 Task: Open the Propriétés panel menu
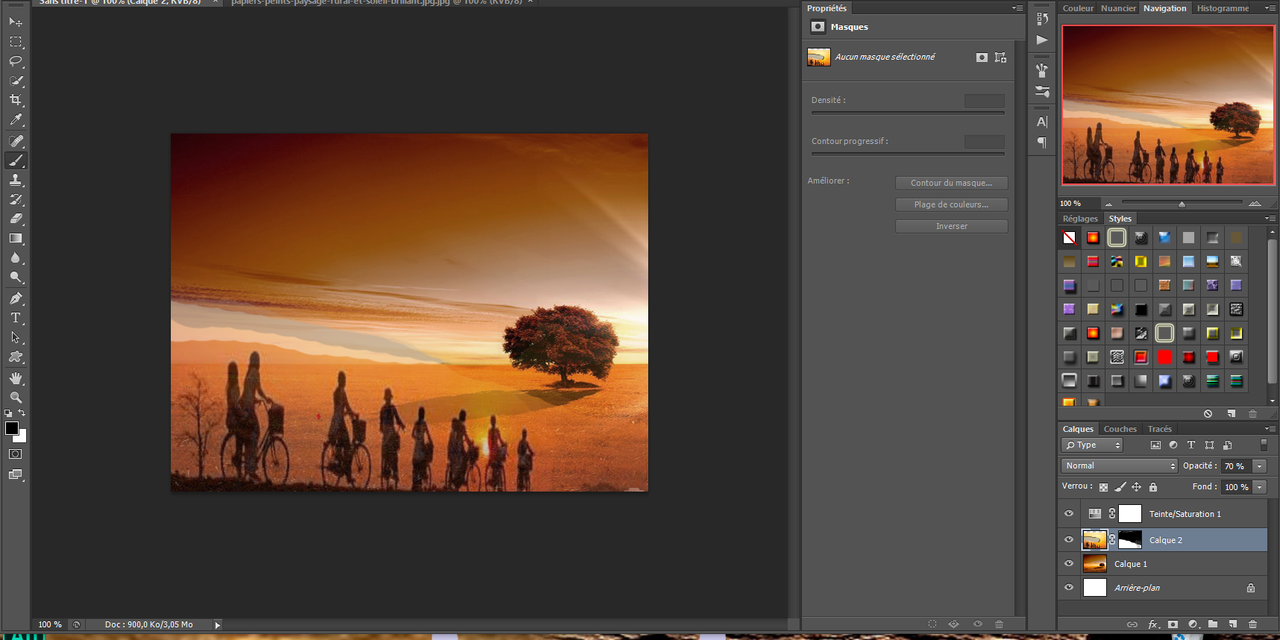tap(1017, 8)
